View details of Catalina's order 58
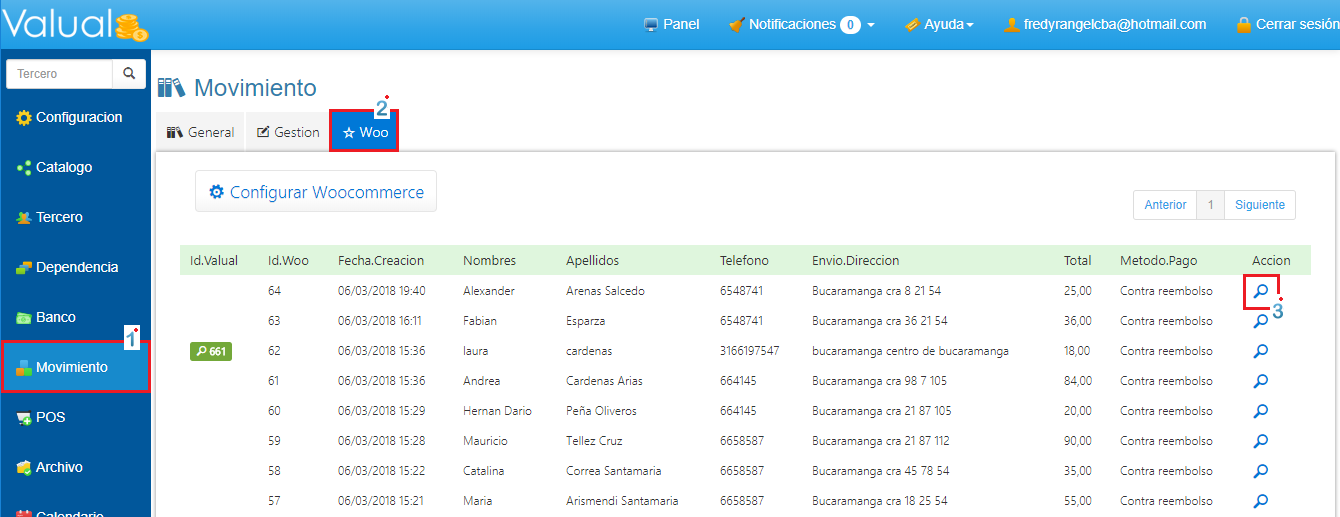Viewport: 1340px width, 517px height. (1261, 471)
